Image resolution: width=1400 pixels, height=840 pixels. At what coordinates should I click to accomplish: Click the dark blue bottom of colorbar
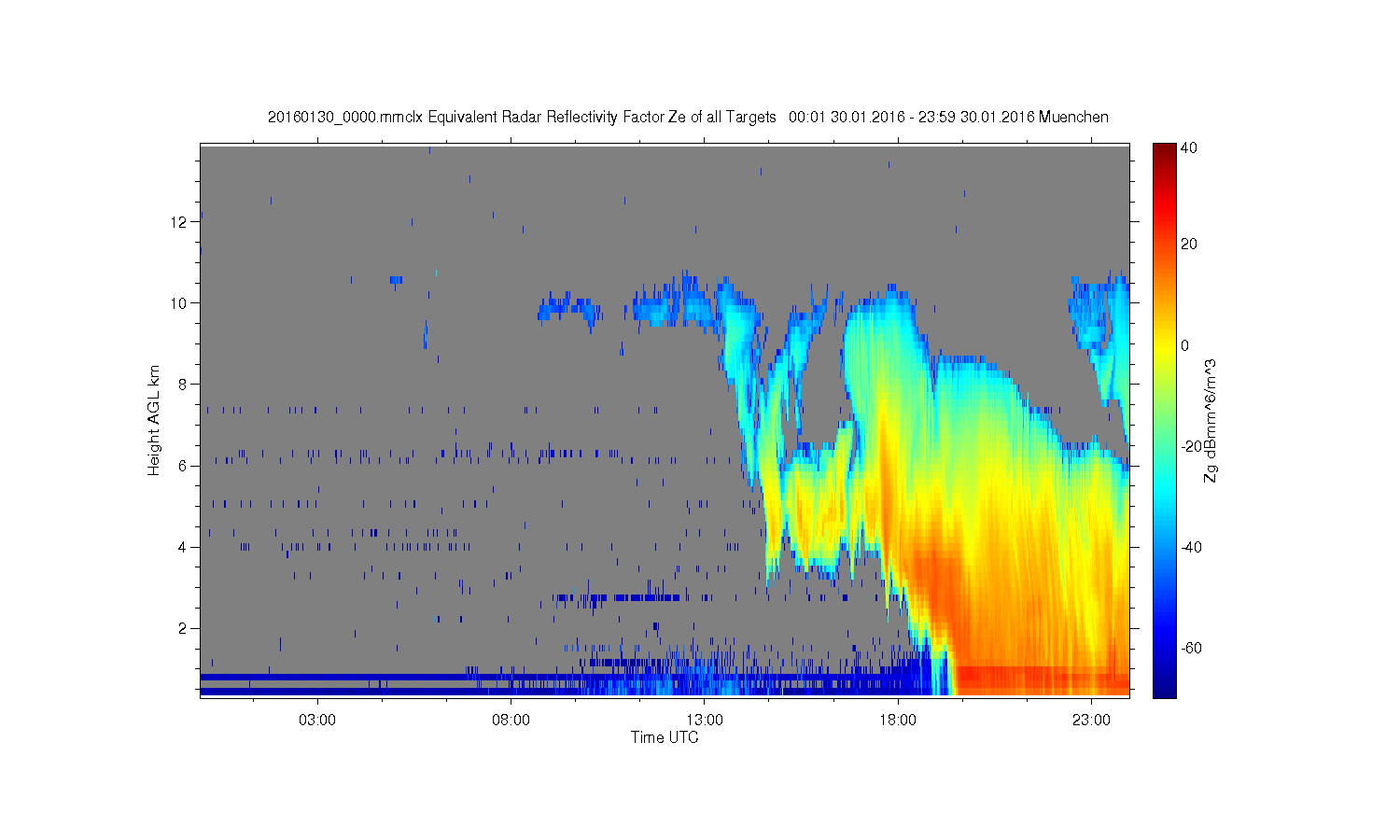(1164, 689)
